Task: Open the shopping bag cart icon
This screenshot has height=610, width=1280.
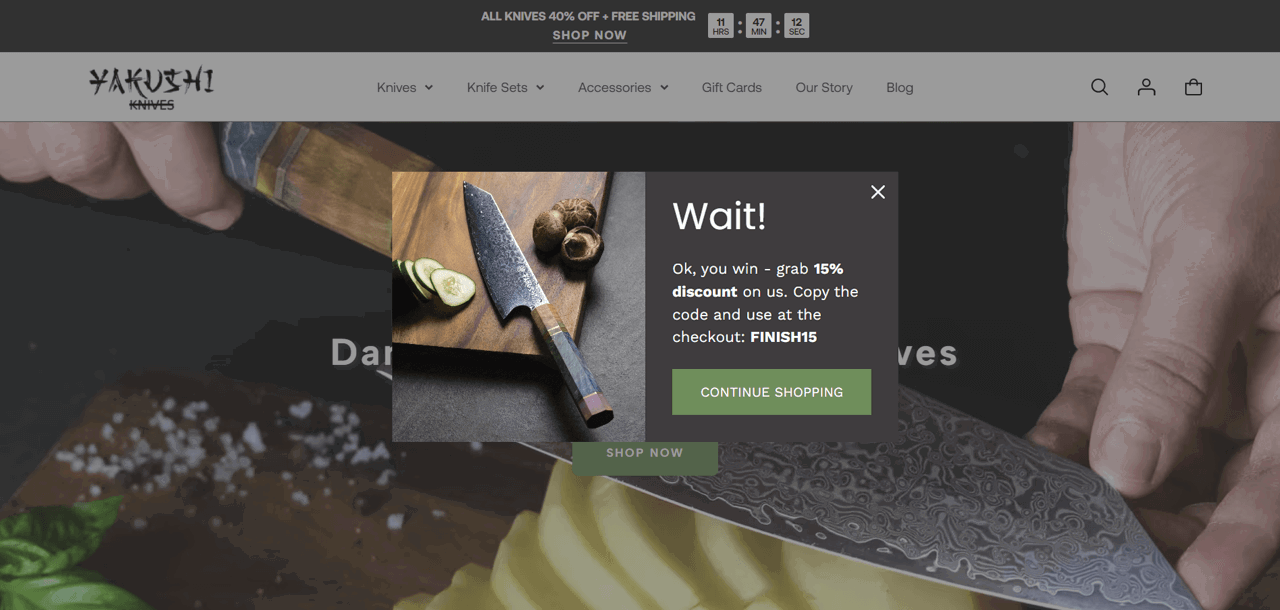Action: (1193, 87)
